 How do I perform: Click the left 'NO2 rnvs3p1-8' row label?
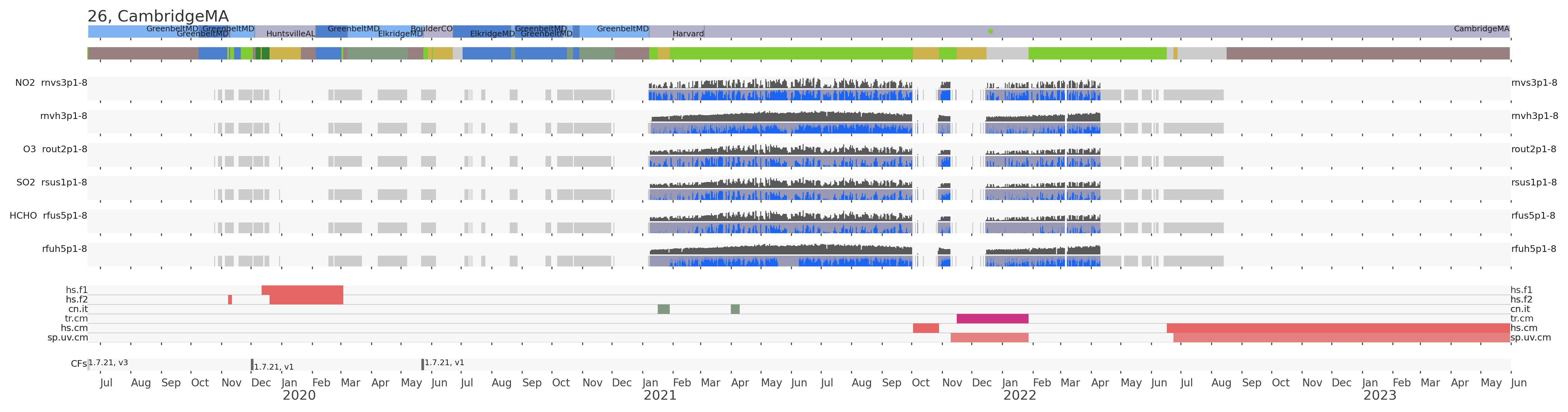[51, 83]
